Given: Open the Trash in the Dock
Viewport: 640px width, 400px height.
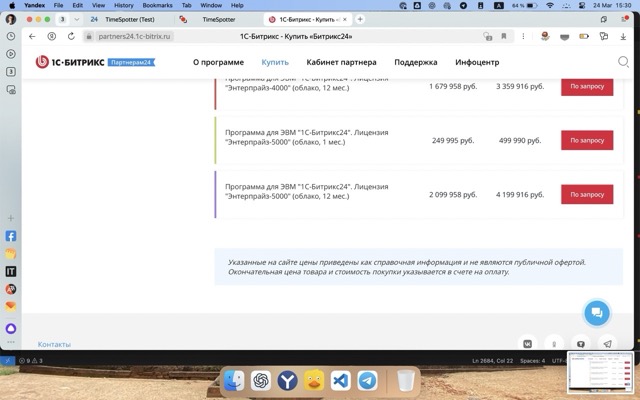Looking at the screenshot, I should tap(405, 381).
